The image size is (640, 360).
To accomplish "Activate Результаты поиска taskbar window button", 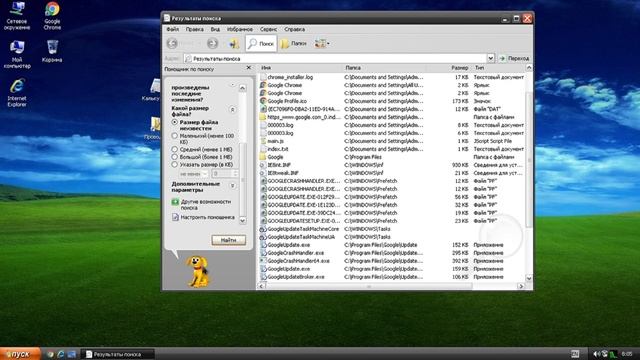I will click(x=117, y=354).
